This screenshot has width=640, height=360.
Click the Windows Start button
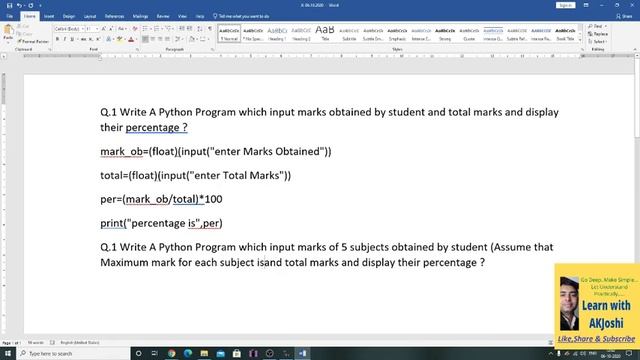coord(8,353)
